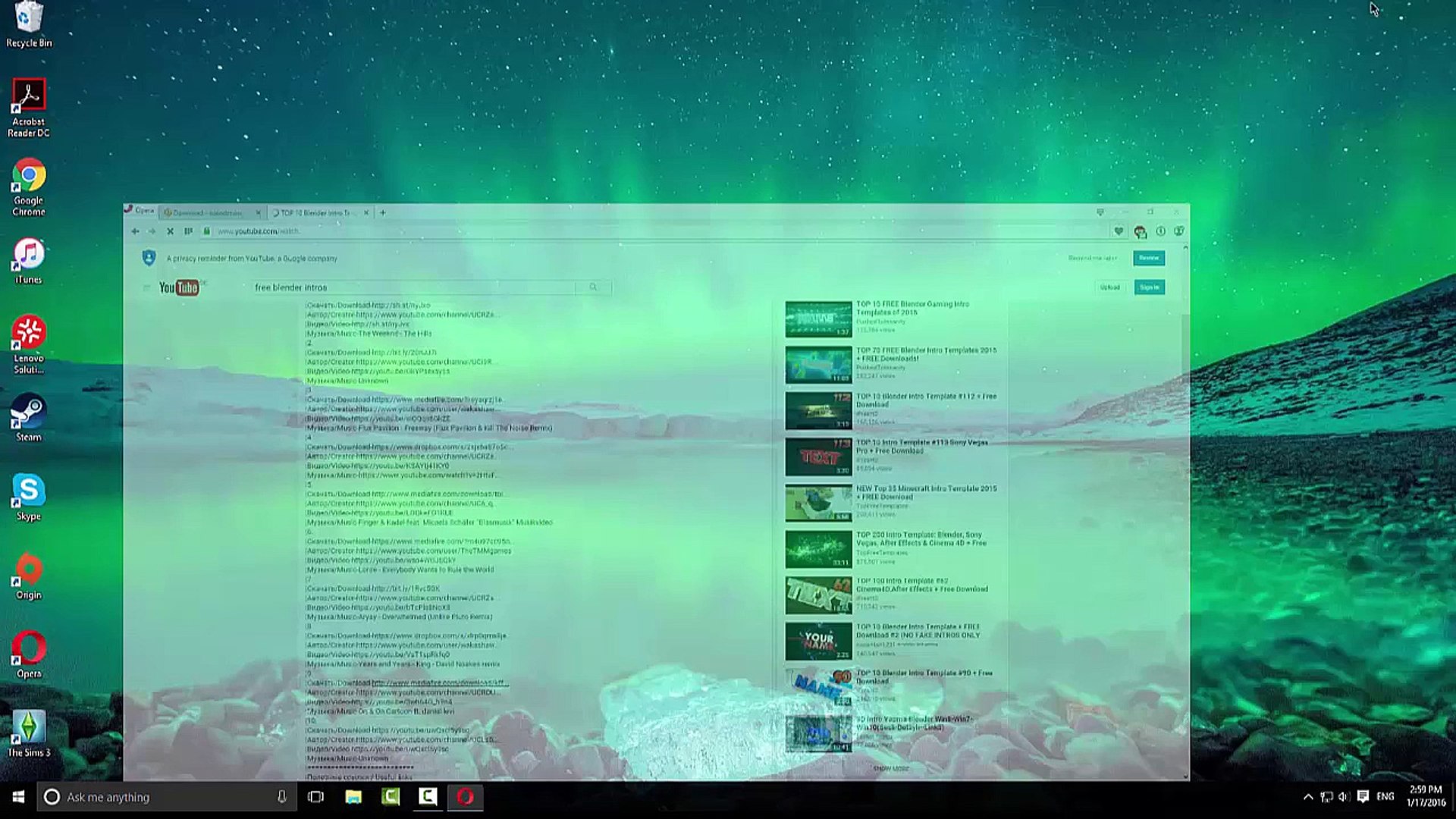Open the Recycle Bin desktop icon
Image resolution: width=1456 pixels, height=819 pixels.
28,23
